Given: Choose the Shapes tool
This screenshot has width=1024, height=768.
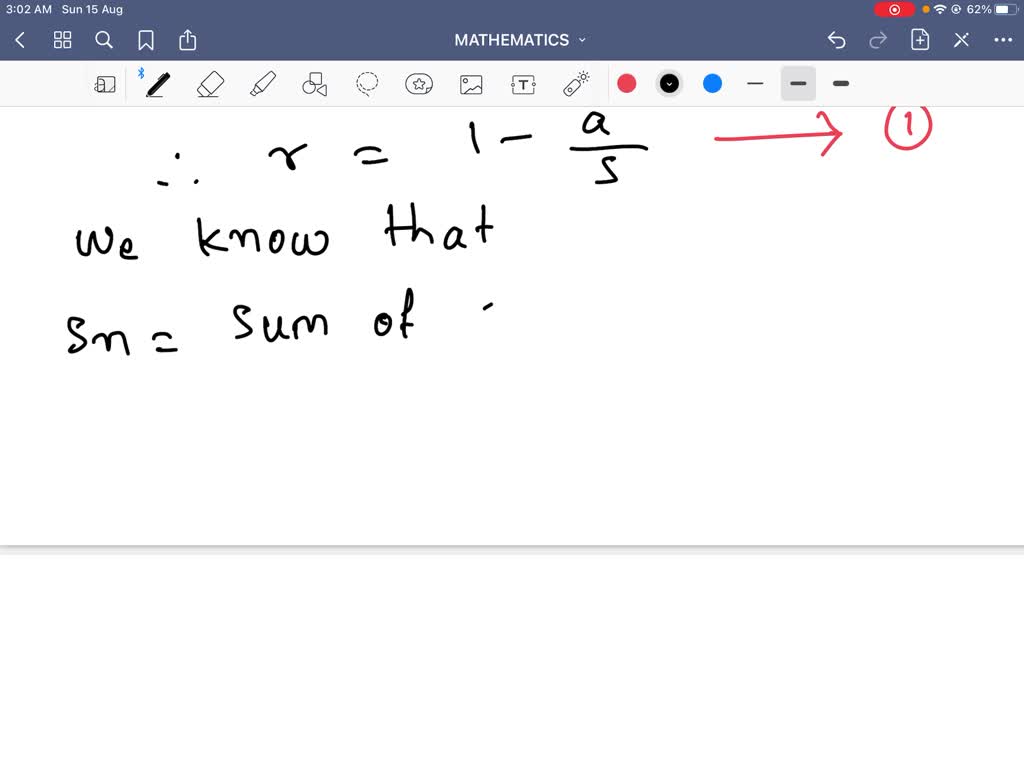Looking at the screenshot, I should [315, 84].
